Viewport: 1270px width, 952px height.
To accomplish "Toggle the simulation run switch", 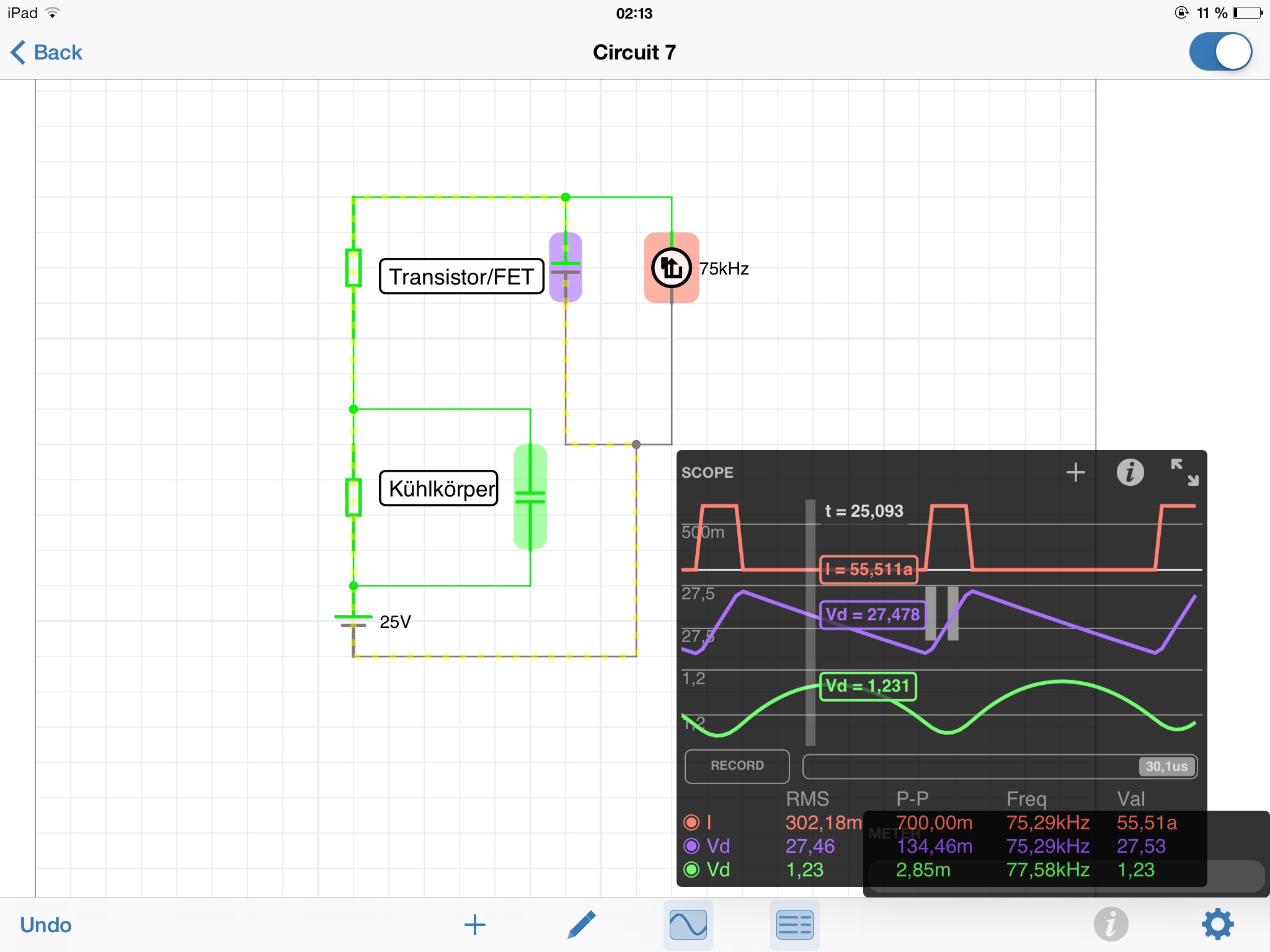I will point(1220,52).
